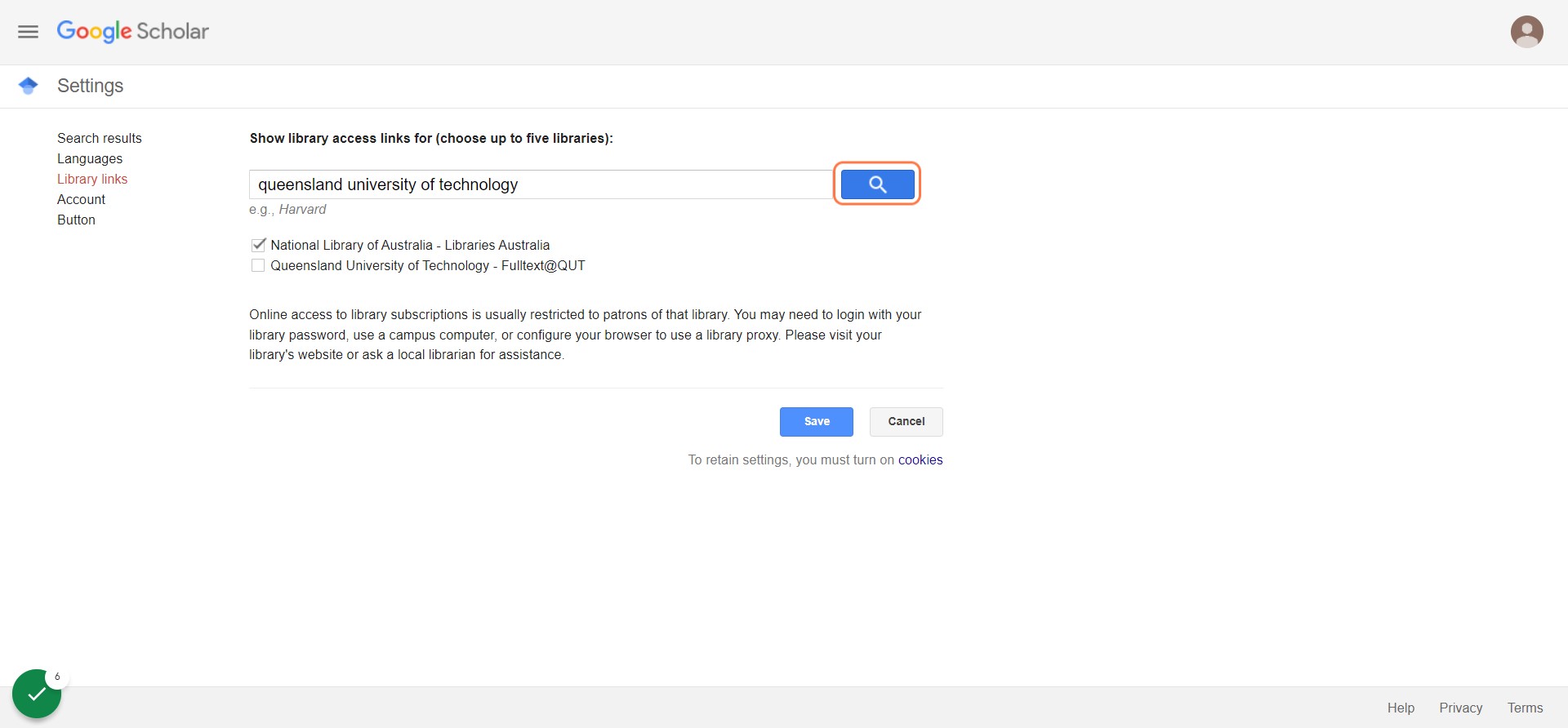Open the hamburger main menu
Image resolution: width=1568 pixels, height=728 pixels.
[29, 32]
